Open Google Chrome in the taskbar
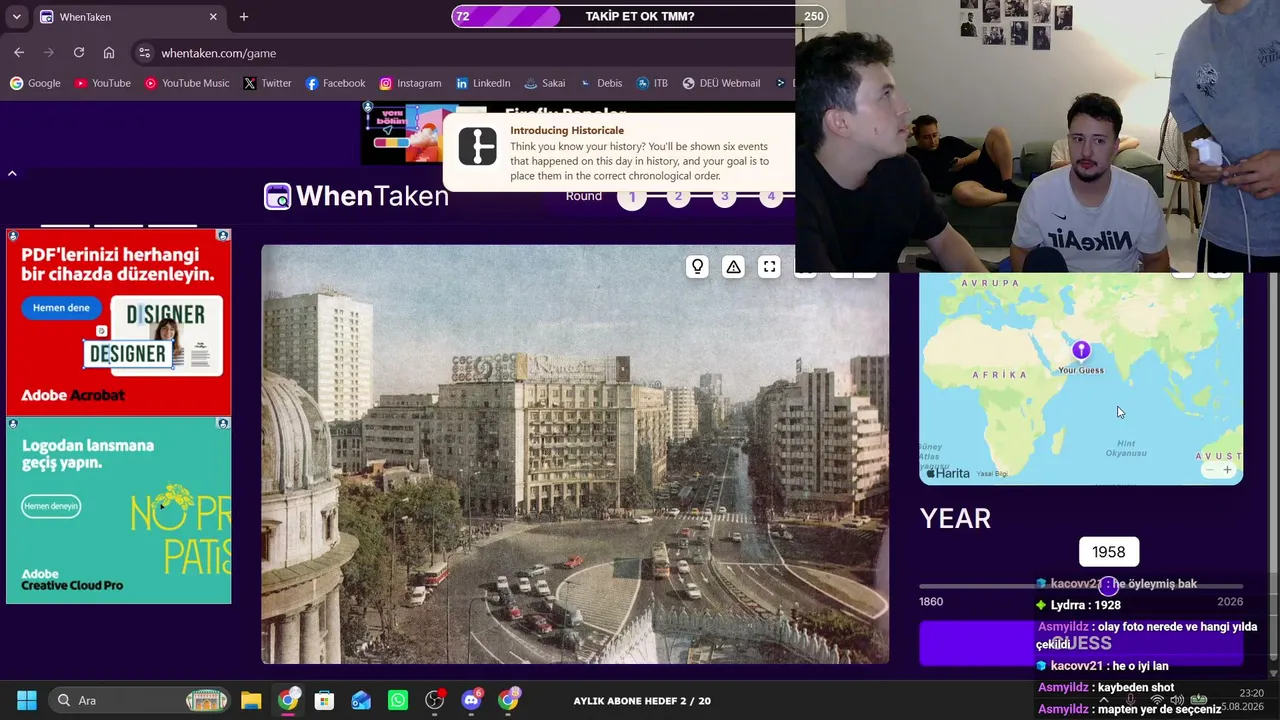This screenshot has height=720, width=1280. click(288, 700)
